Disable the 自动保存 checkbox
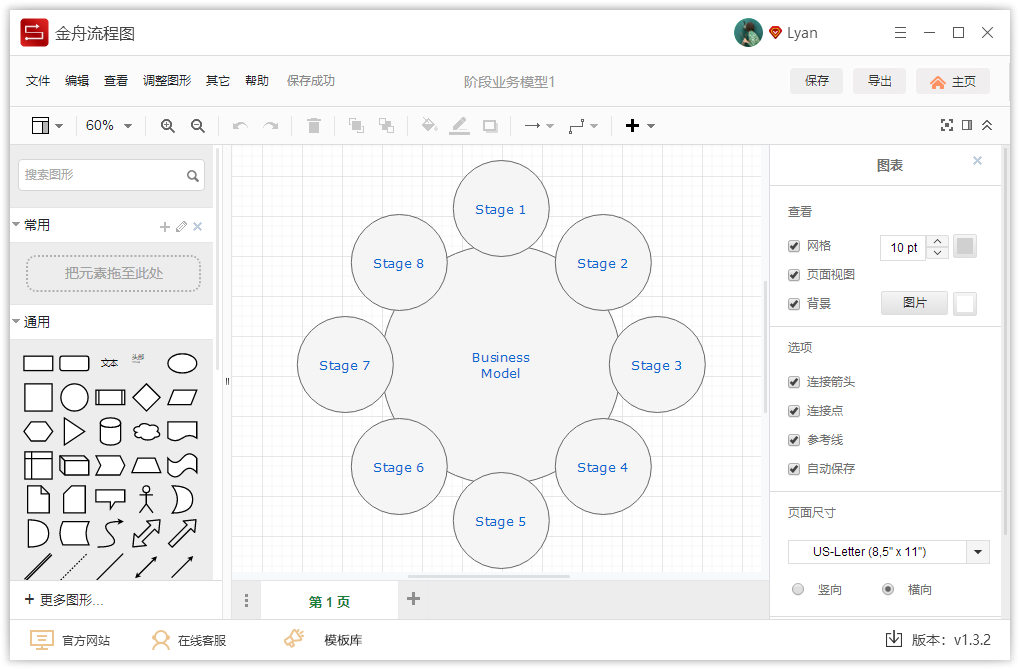The width and height of the screenshot is (1020, 670). pos(793,468)
